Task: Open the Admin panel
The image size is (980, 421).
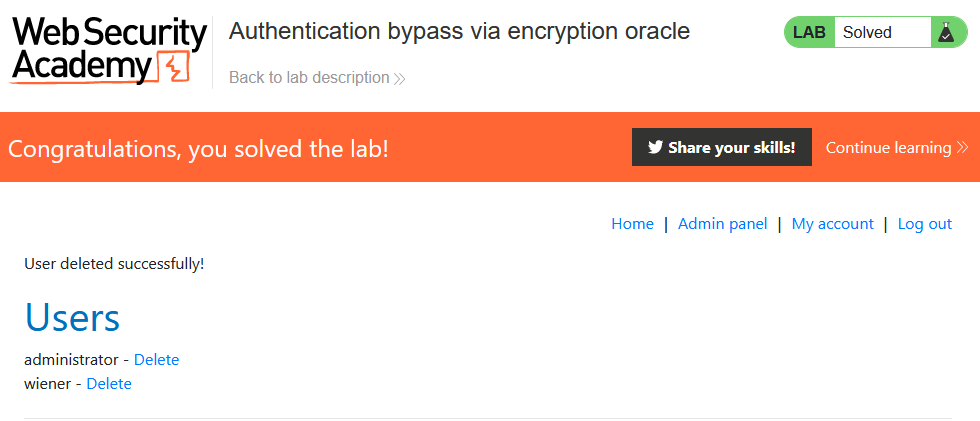Action: point(722,224)
